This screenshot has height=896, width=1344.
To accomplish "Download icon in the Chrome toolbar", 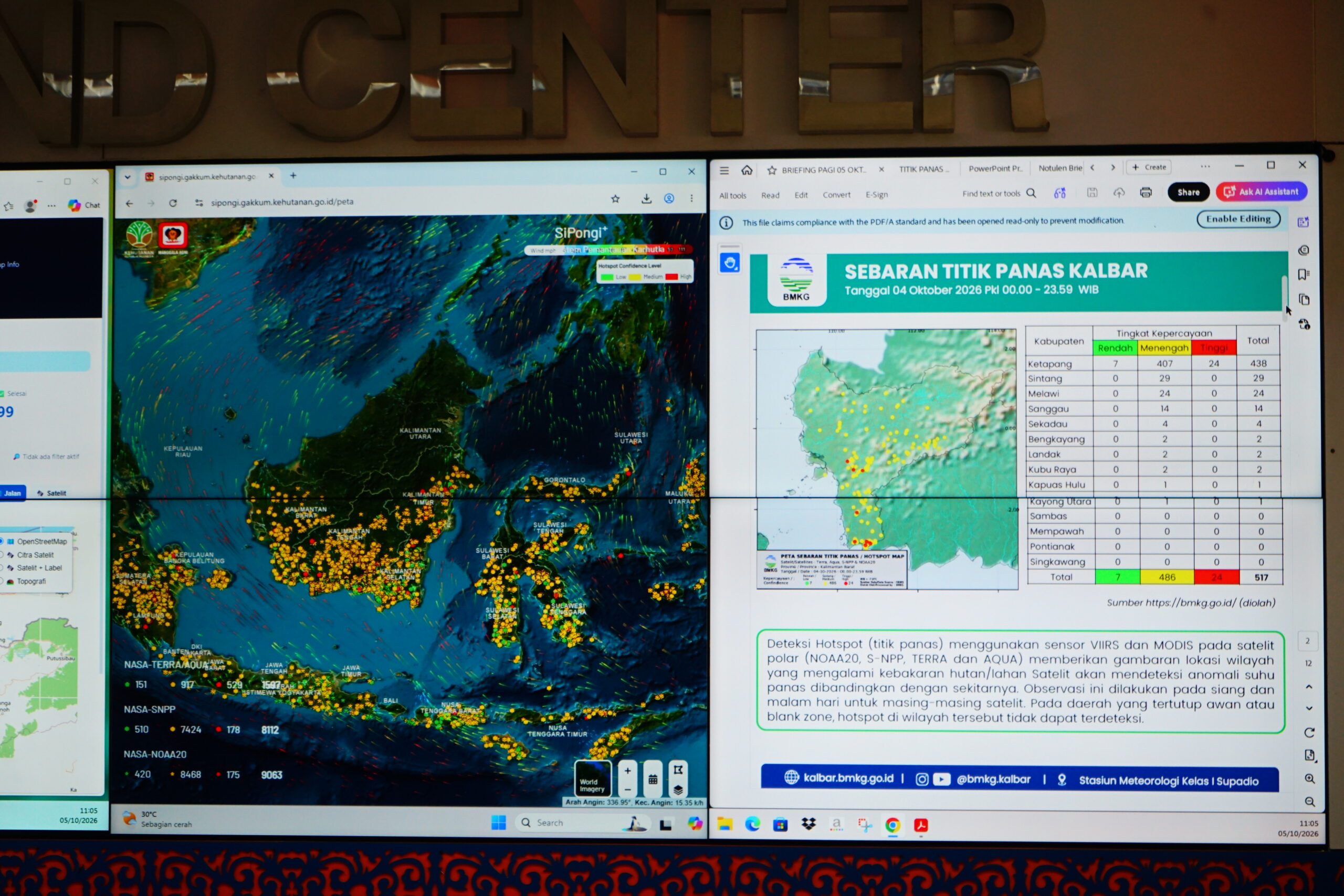I will [646, 198].
